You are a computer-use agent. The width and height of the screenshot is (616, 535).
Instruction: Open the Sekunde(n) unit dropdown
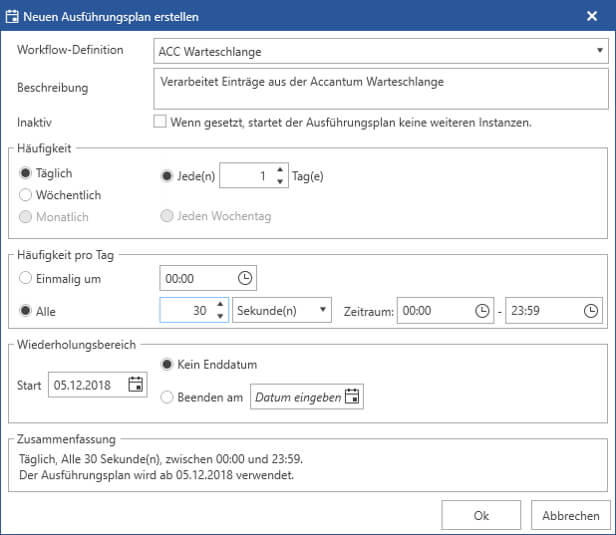(282, 310)
